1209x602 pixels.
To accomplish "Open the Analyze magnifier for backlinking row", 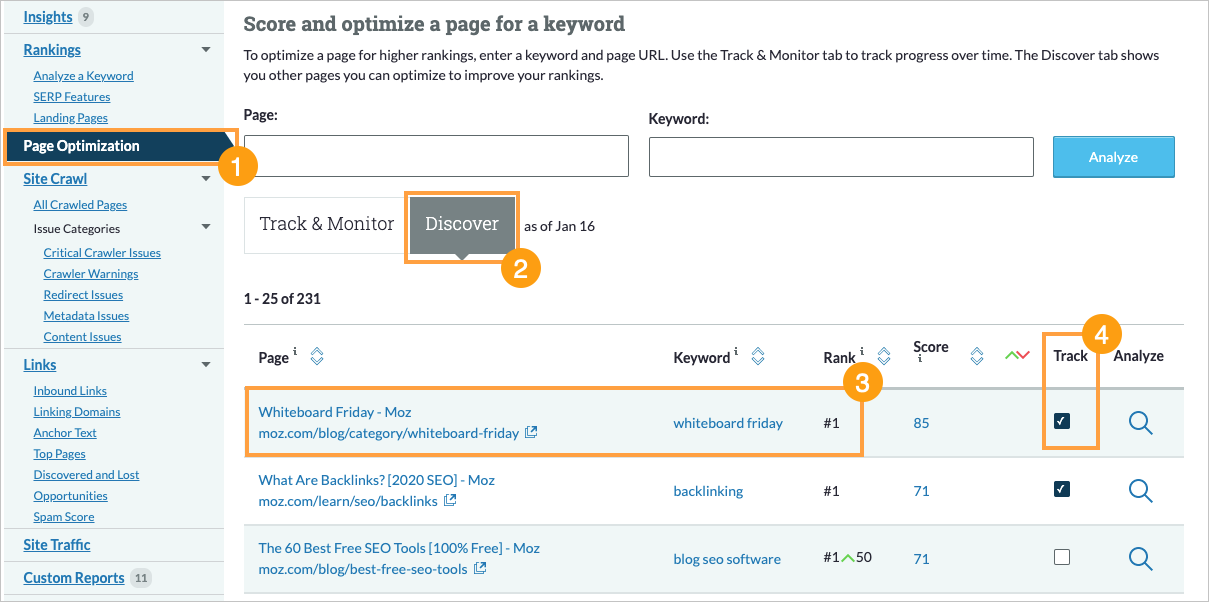I will tap(1139, 491).
